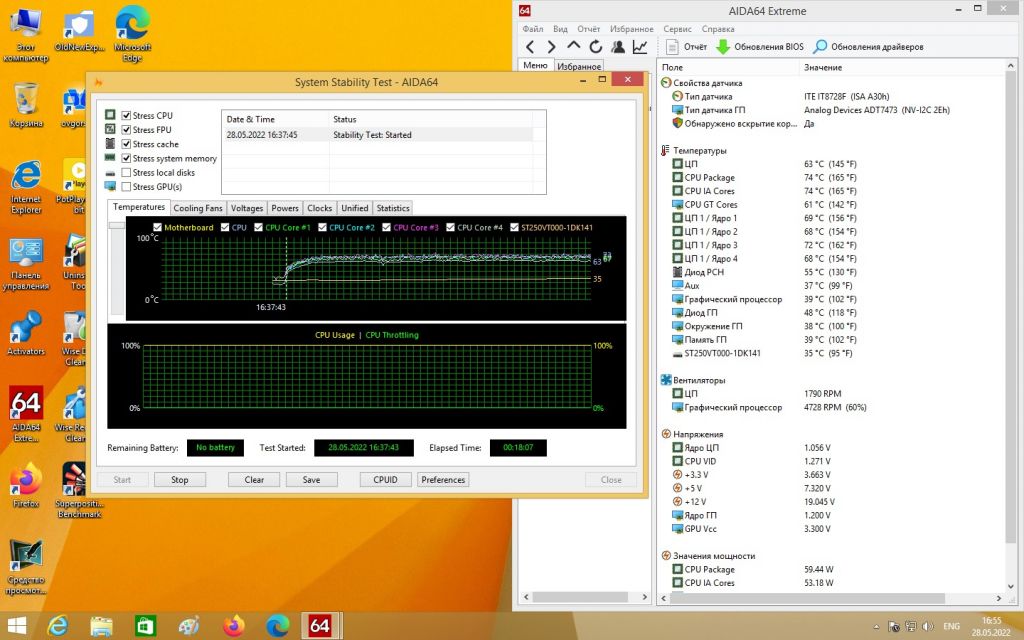The height and width of the screenshot is (640, 1024).
Task: Click the Отчёт report toolbar button
Action: coord(686,47)
